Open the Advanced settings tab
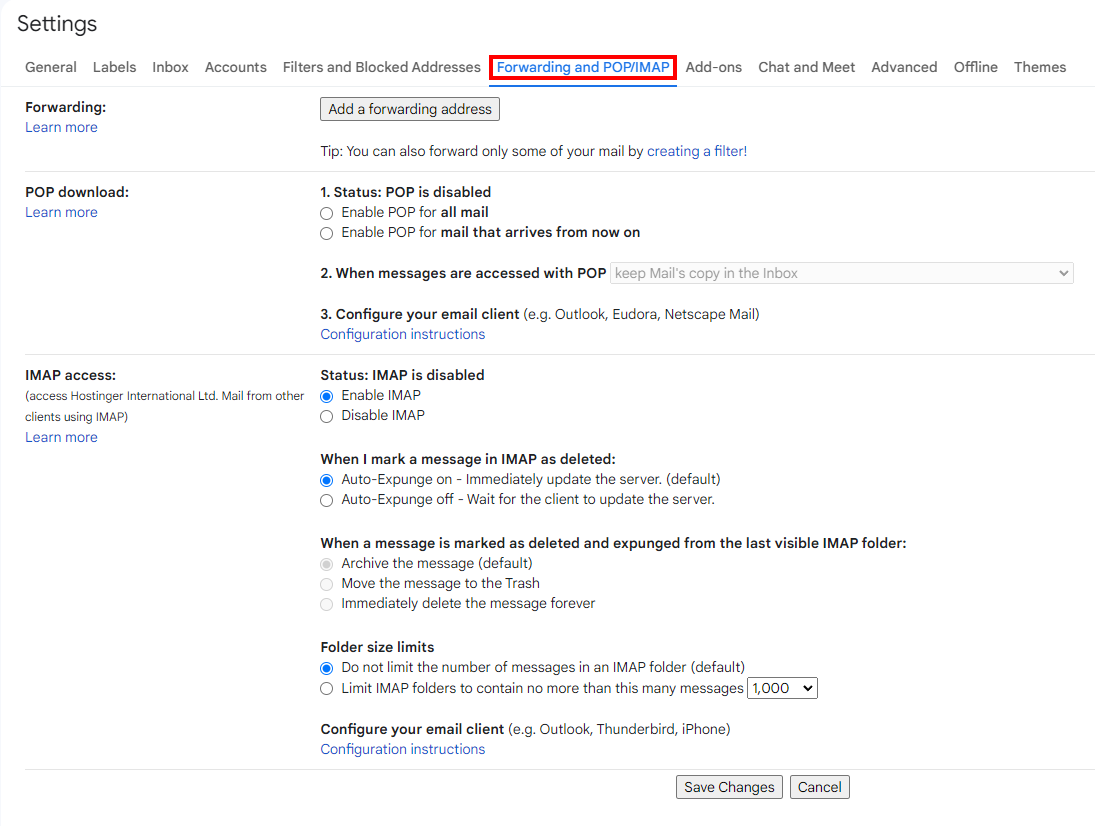 [904, 67]
